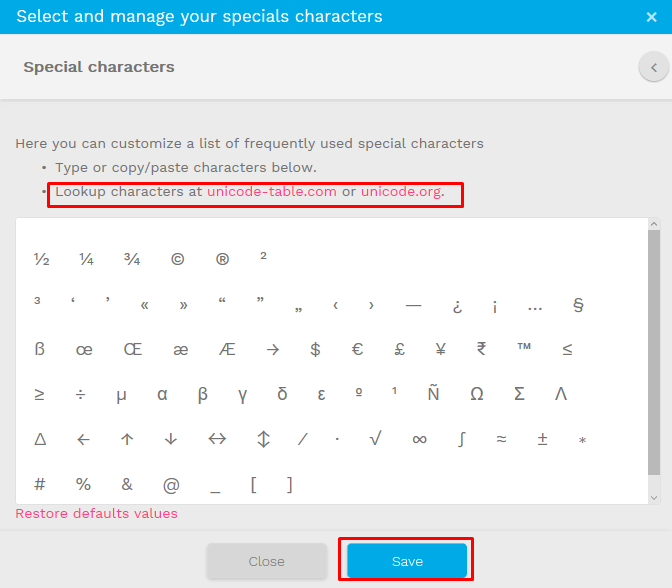This screenshot has width=672, height=588.
Task: Click the up-down double arrow symbol
Action: [x=264, y=439]
